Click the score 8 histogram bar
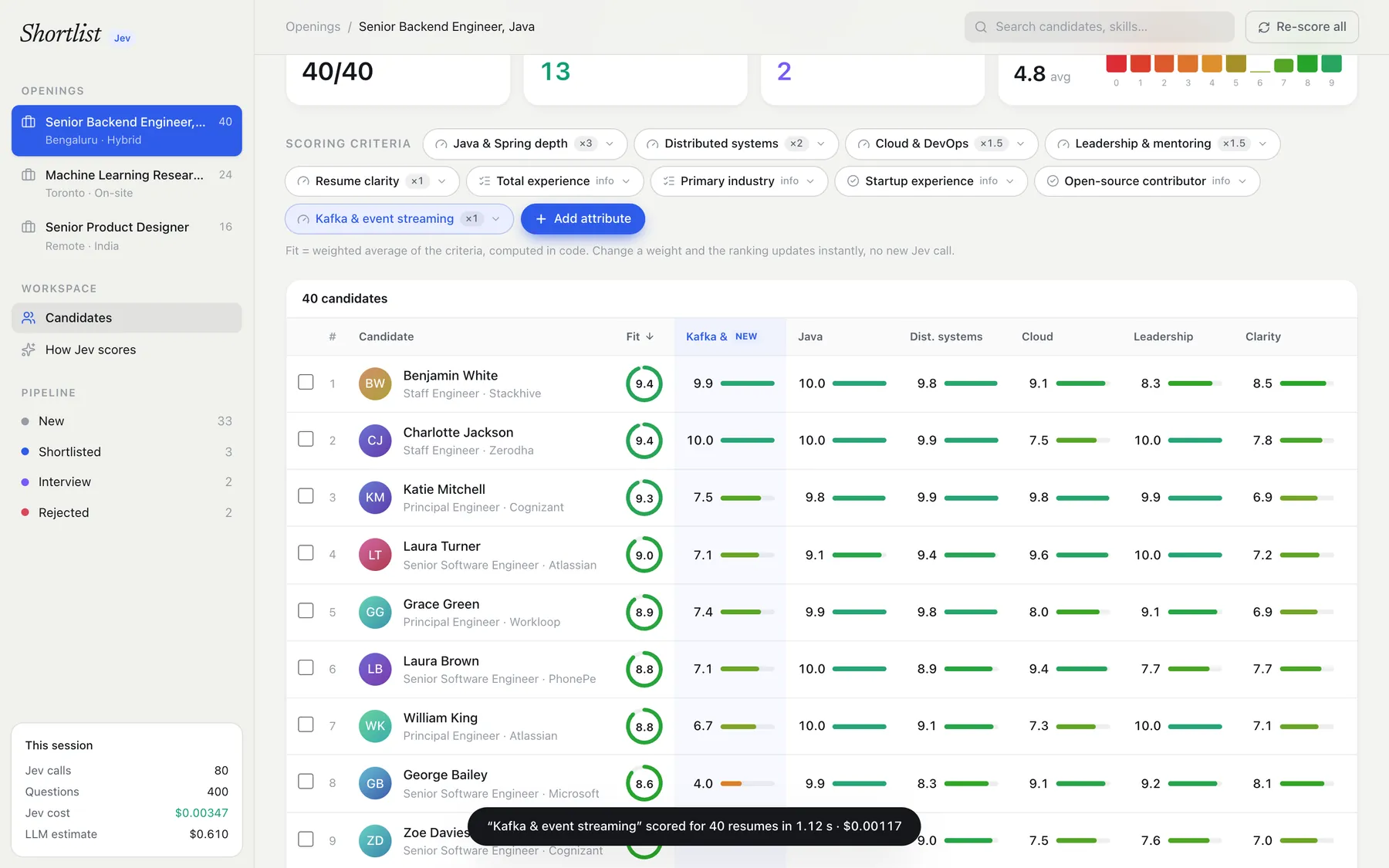1389x868 pixels. (1307, 63)
